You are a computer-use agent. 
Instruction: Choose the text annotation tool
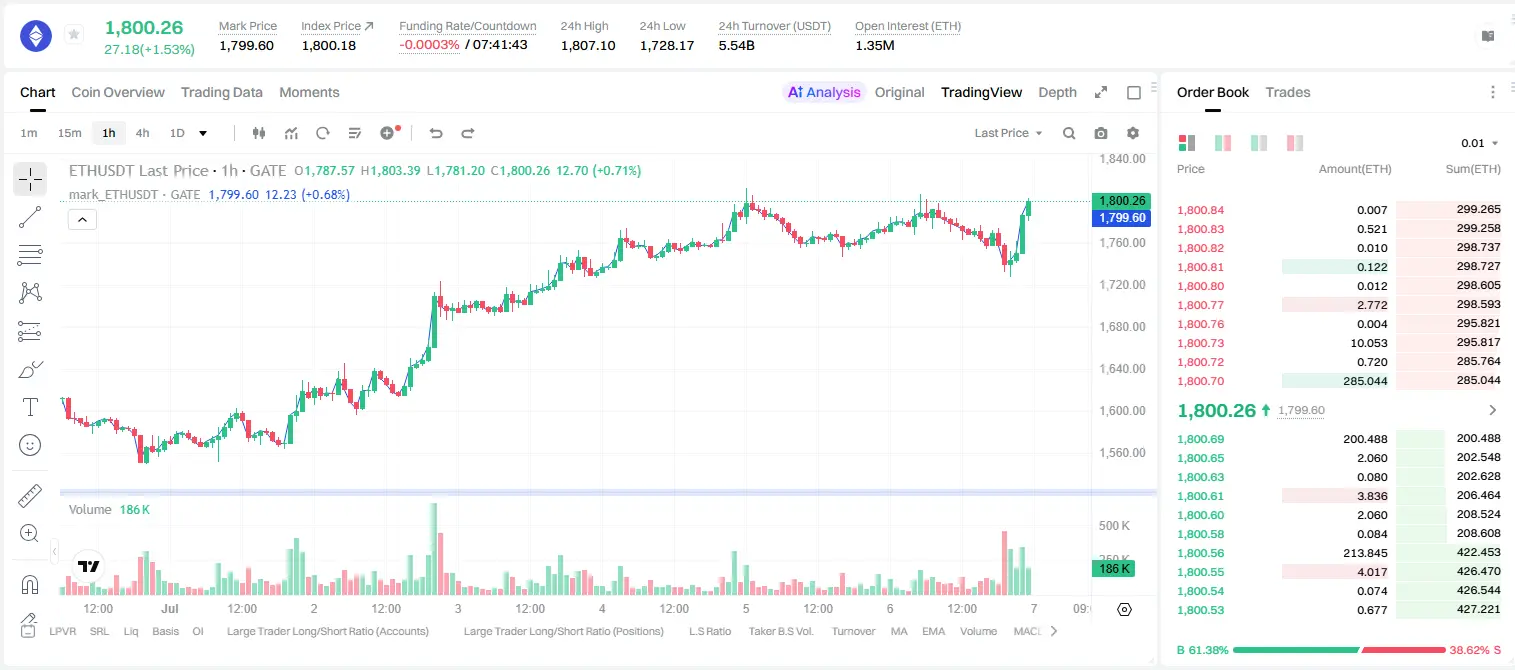(x=30, y=407)
